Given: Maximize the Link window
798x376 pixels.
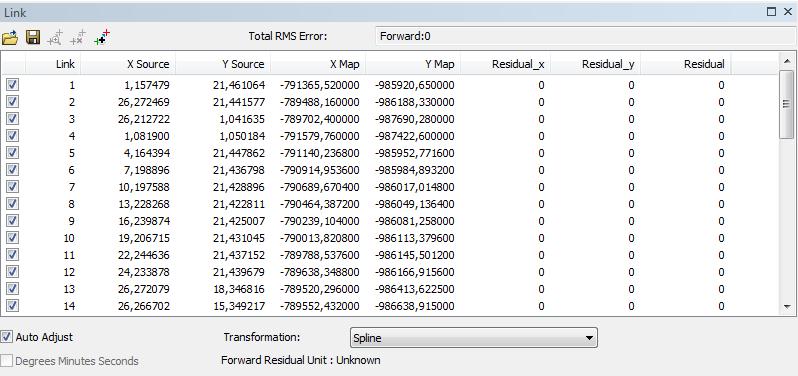Looking at the screenshot, I should tap(772, 12).
